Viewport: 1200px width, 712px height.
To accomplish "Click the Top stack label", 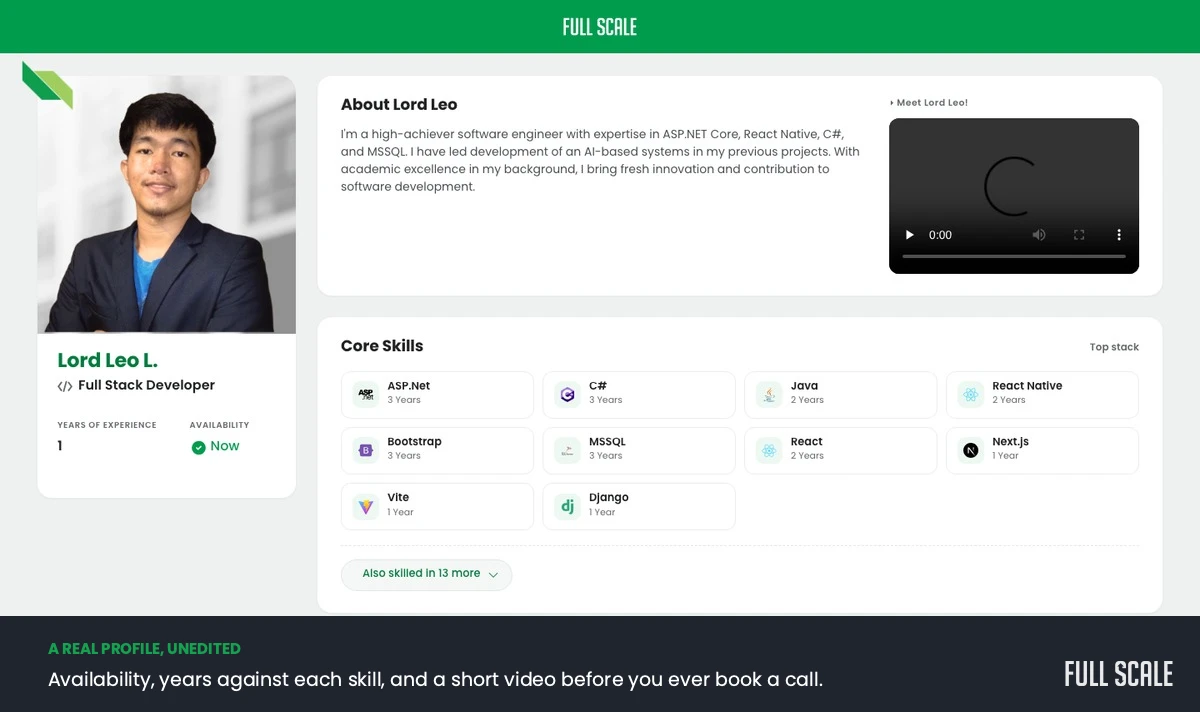I will tap(1114, 347).
